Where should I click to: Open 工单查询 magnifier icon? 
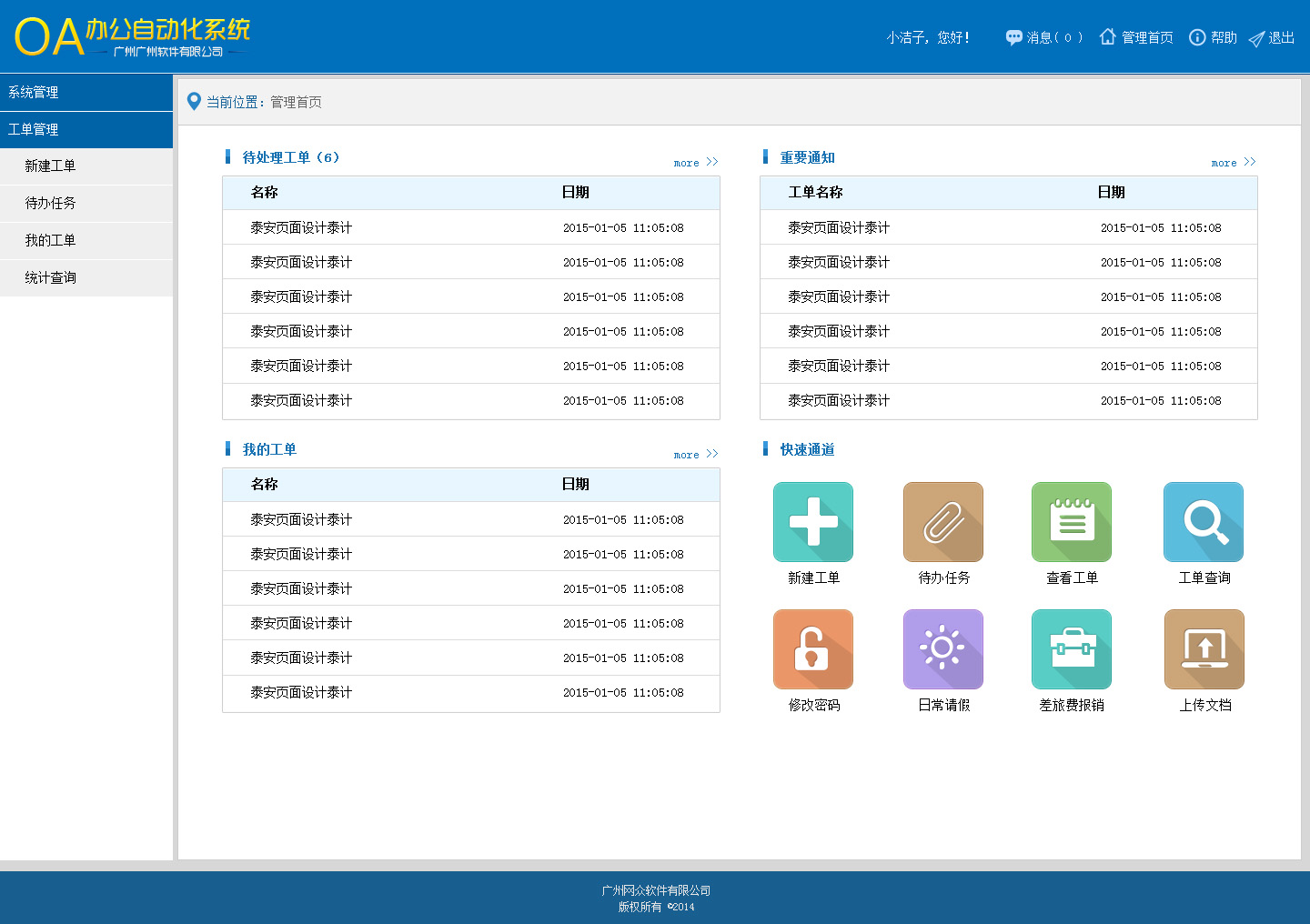1203,522
